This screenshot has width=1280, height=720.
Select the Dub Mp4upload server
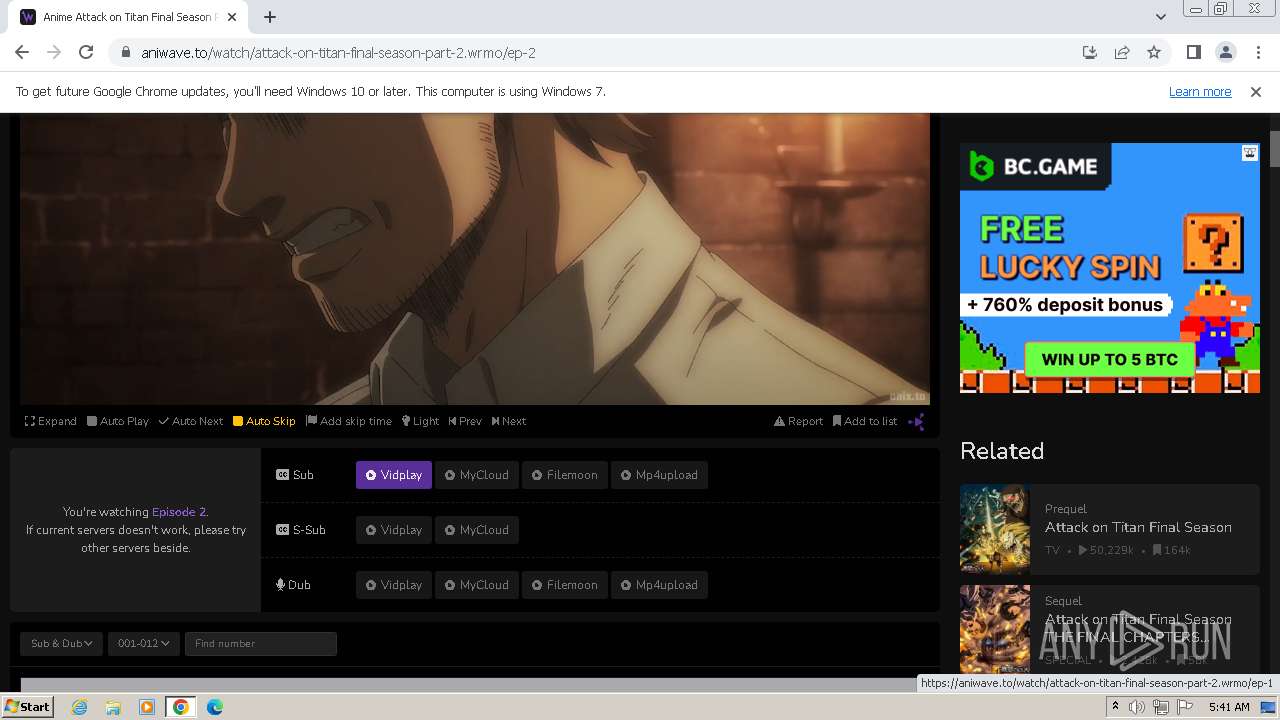660,585
